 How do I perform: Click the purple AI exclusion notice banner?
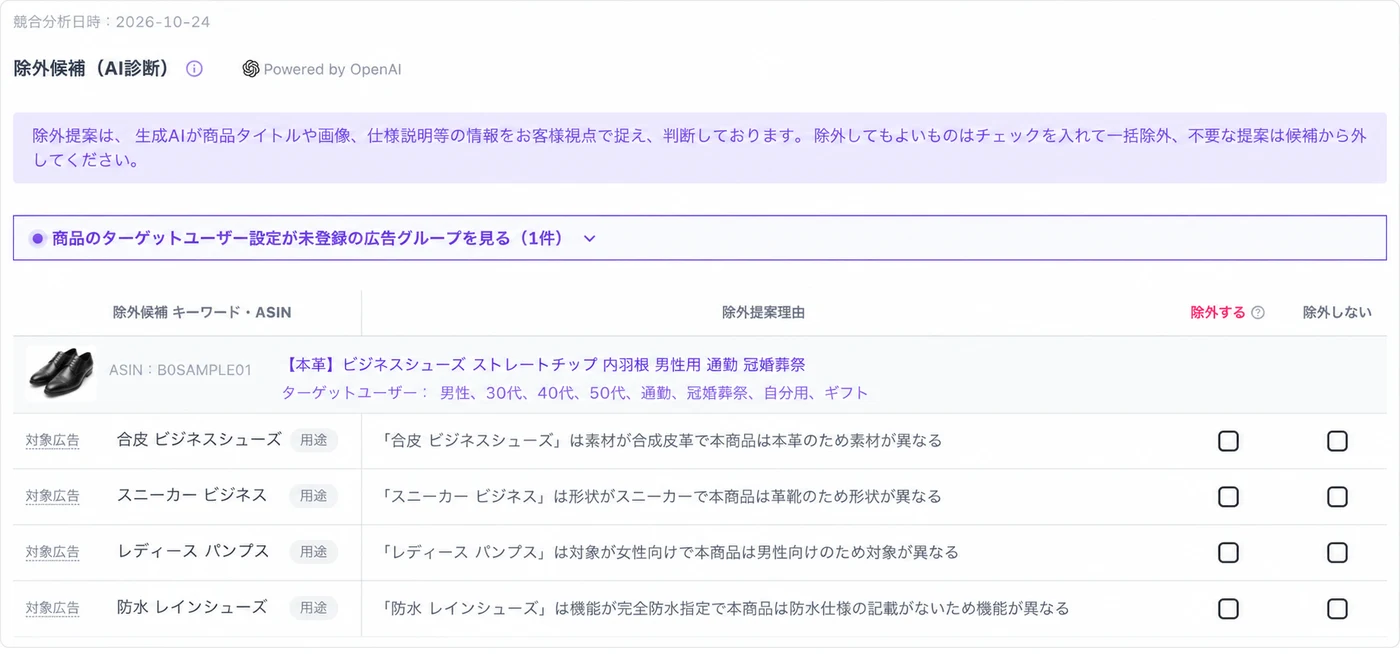click(700, 147)
